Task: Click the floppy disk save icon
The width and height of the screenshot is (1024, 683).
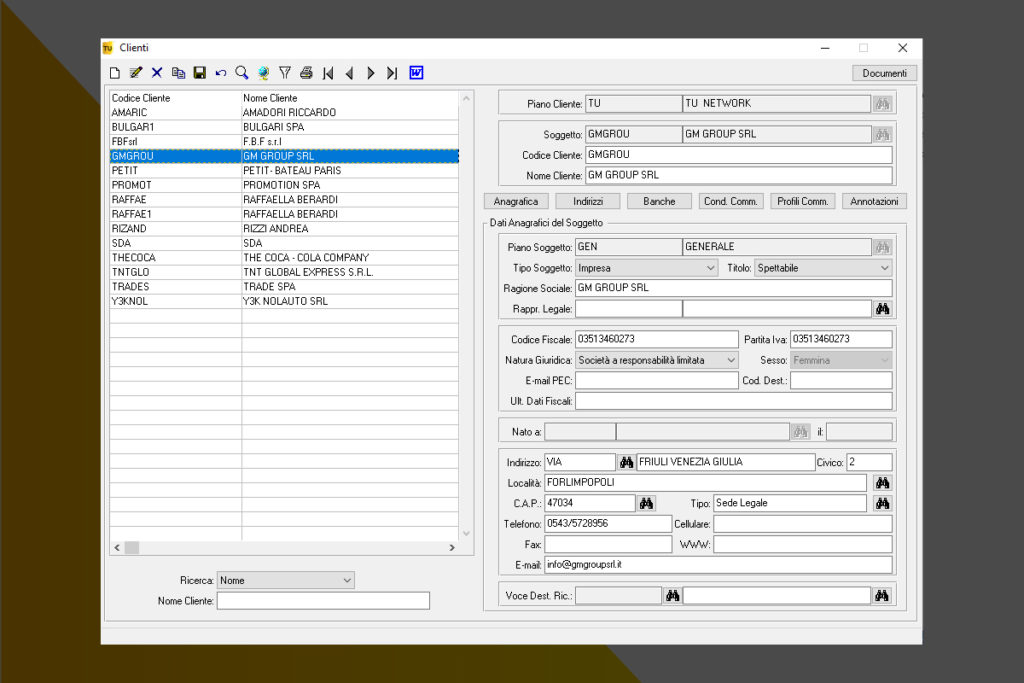Action: tap(200, 73)
